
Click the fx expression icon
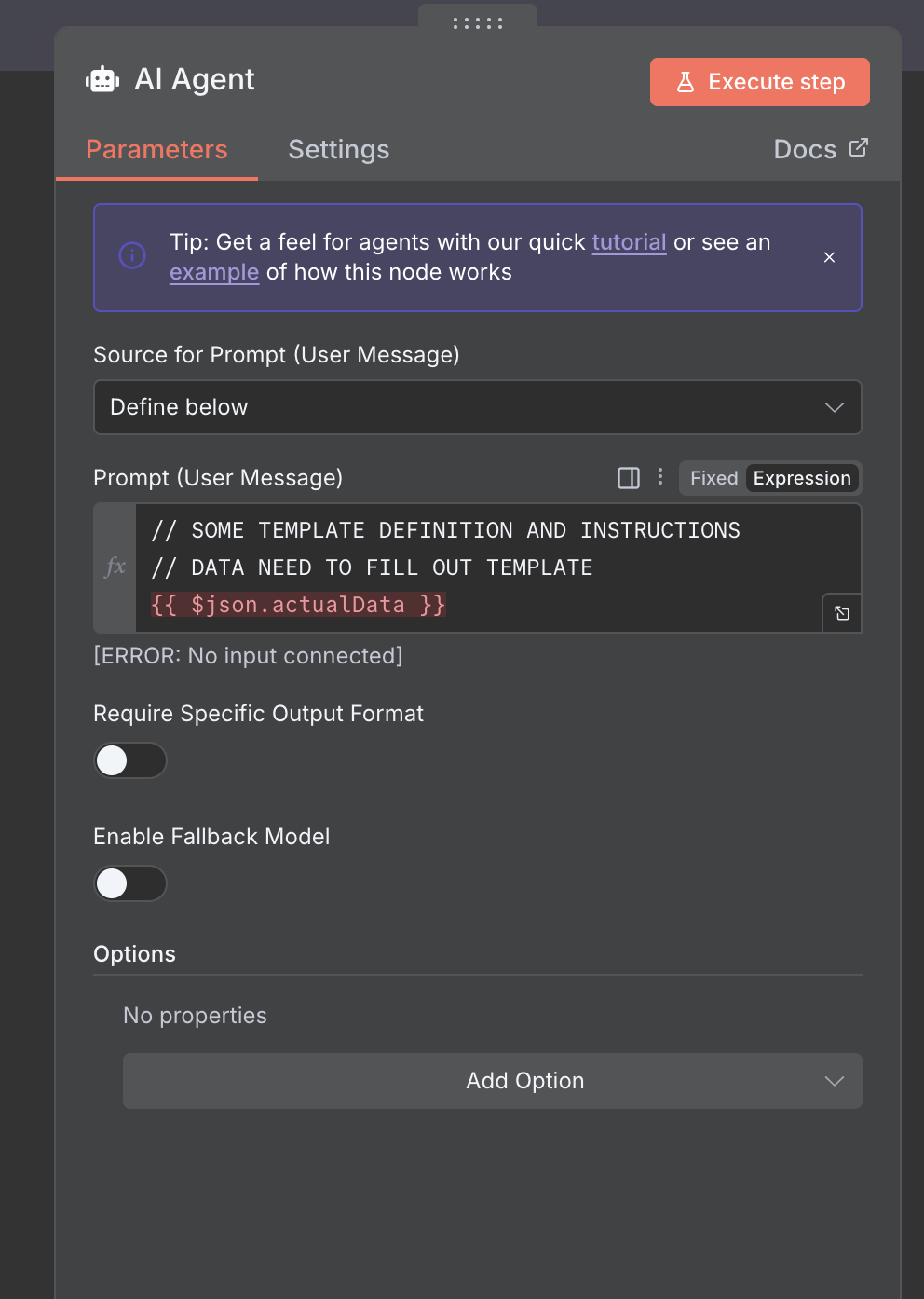[115, 567]
